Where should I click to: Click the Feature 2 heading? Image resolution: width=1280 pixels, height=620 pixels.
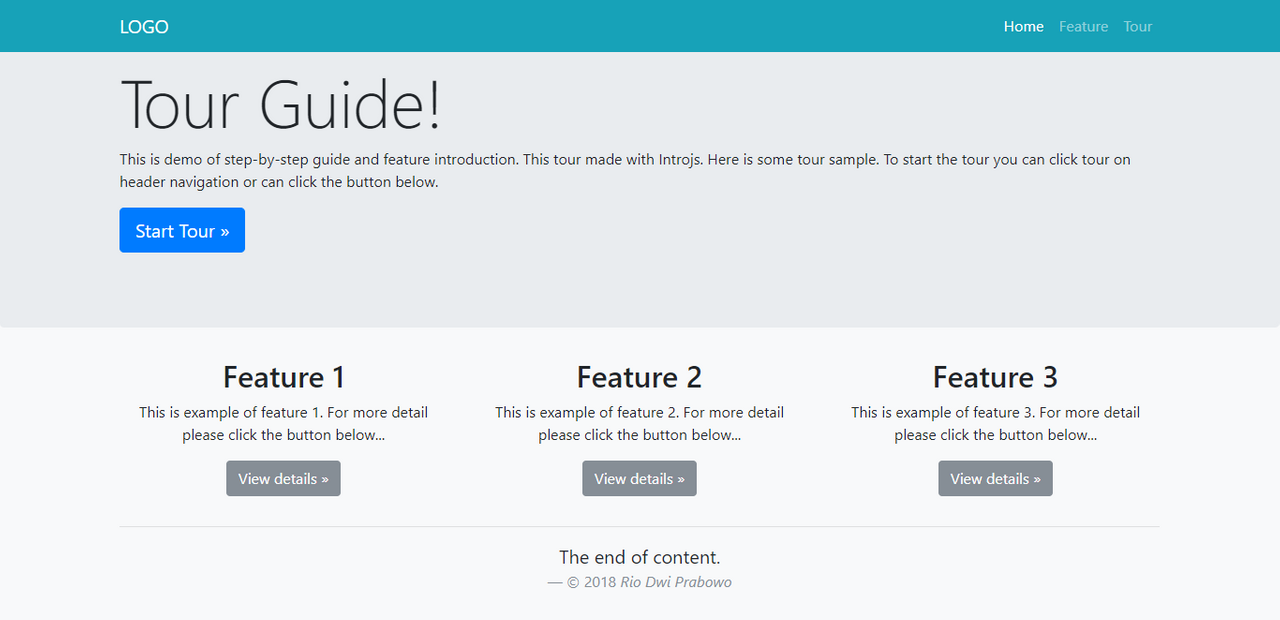click(x=639, y=377)
